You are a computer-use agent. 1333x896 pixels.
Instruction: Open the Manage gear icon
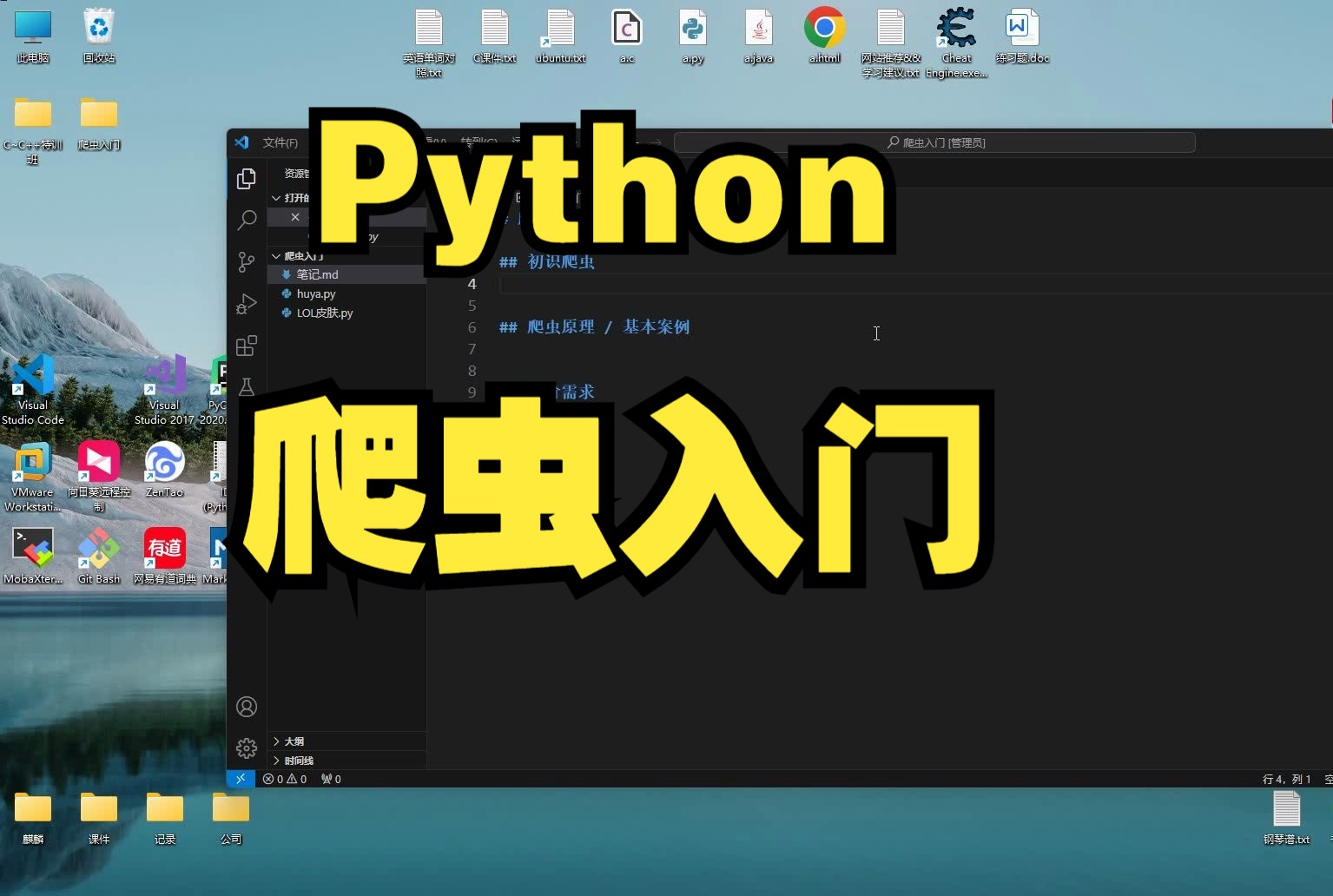pyautogui.click(x=247, y=748)
